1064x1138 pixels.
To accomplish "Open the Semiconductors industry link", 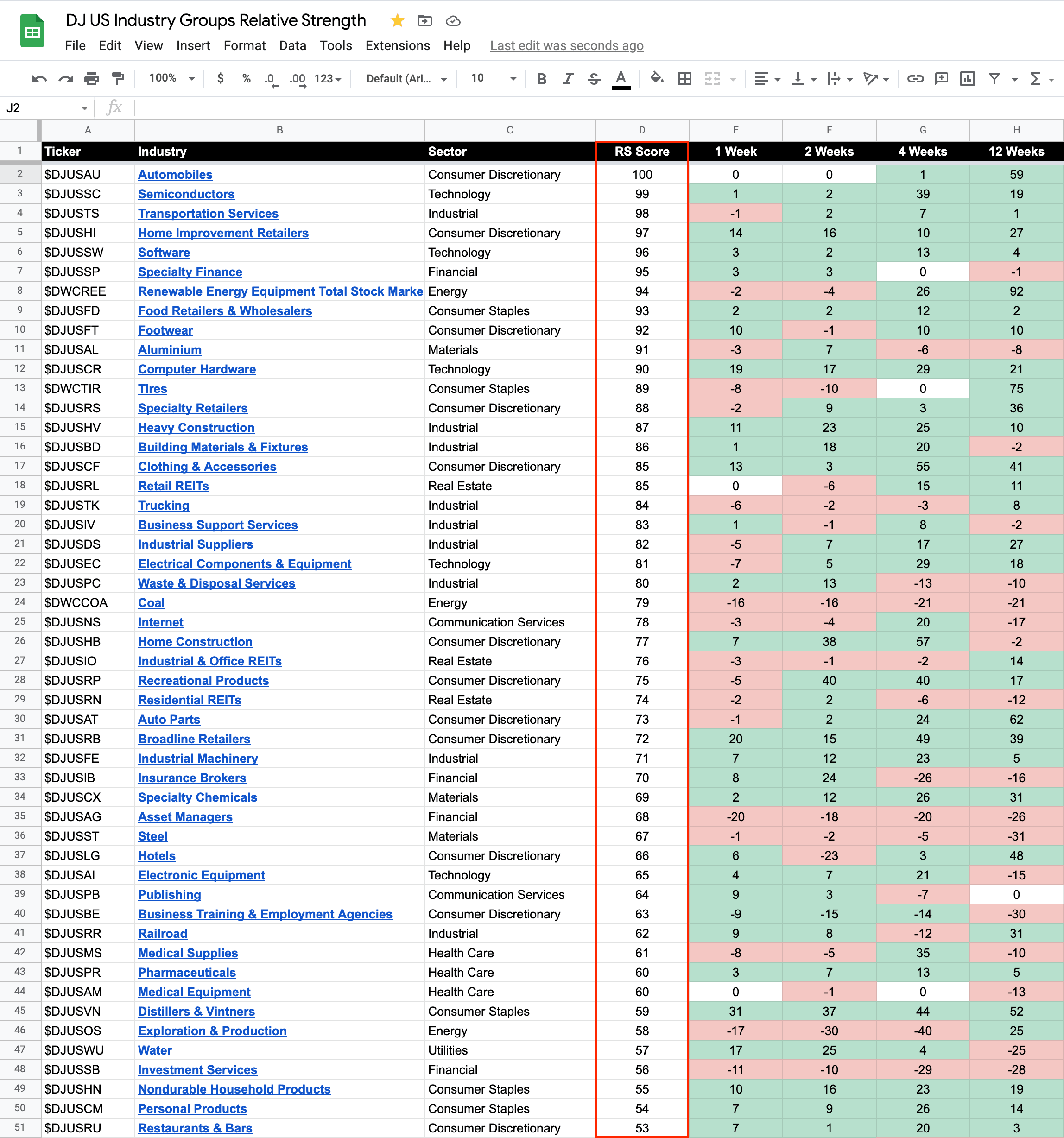I will point(186,194).
